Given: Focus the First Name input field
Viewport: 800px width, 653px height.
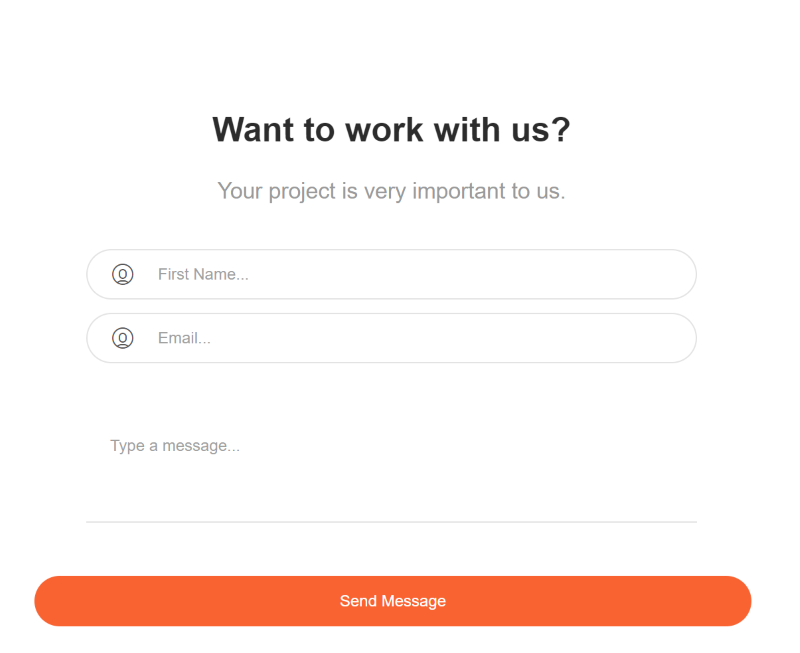Looking at the screenshot, I should pyautogui.click(x=391, y=274).
